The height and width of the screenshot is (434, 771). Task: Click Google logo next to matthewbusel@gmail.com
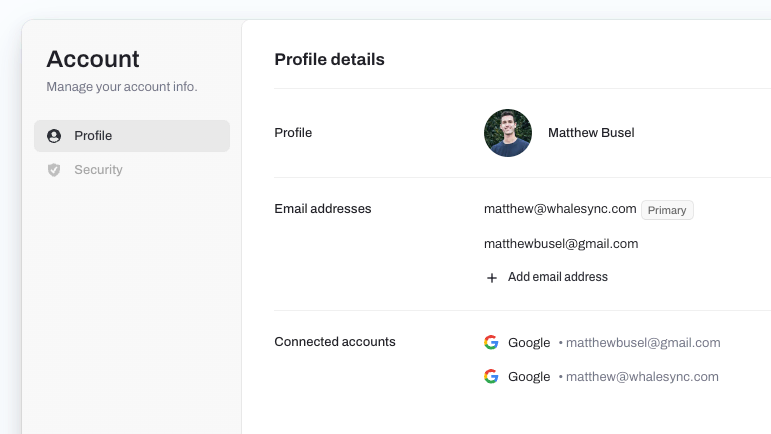[491, 342]
